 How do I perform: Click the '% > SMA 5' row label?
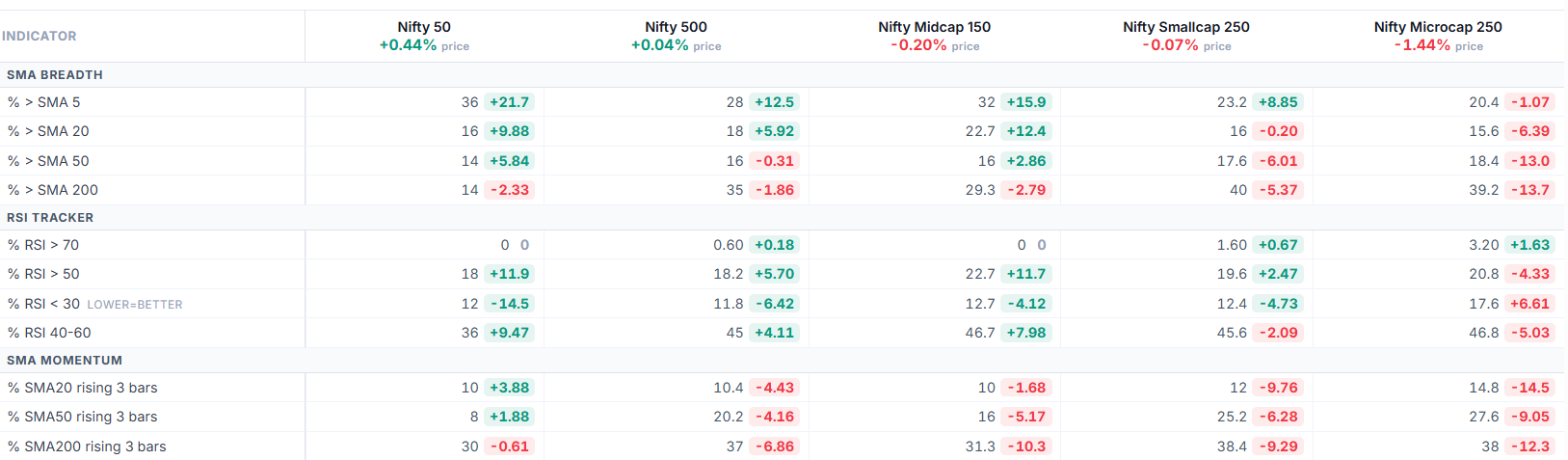pyautogui.click(x=44, y=102)
